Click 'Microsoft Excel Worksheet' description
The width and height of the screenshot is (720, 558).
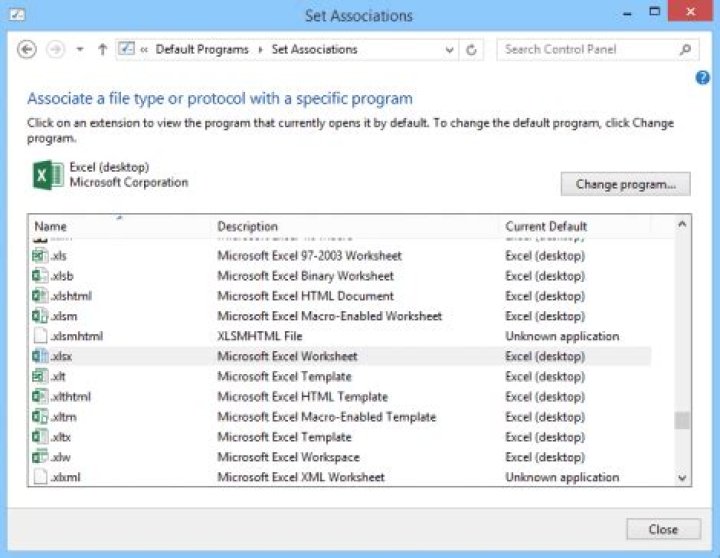tap(287, 356)
